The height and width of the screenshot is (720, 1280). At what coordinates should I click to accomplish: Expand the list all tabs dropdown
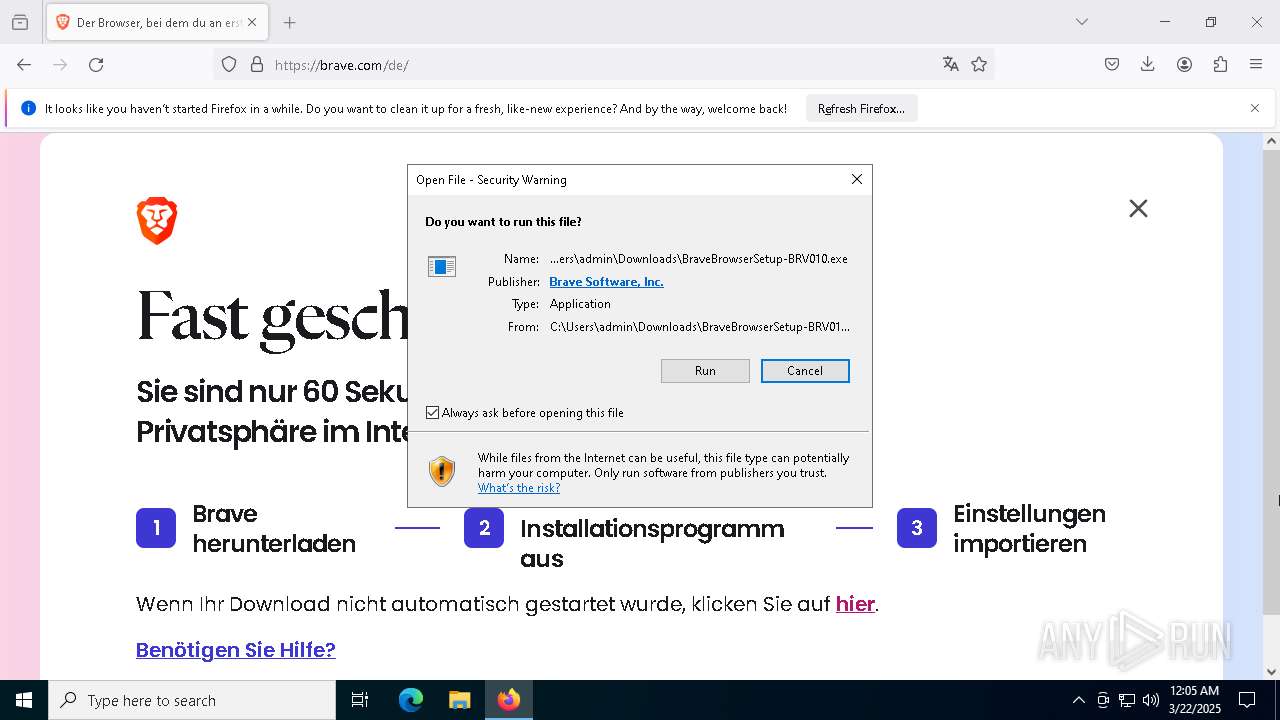point(1081,22)
